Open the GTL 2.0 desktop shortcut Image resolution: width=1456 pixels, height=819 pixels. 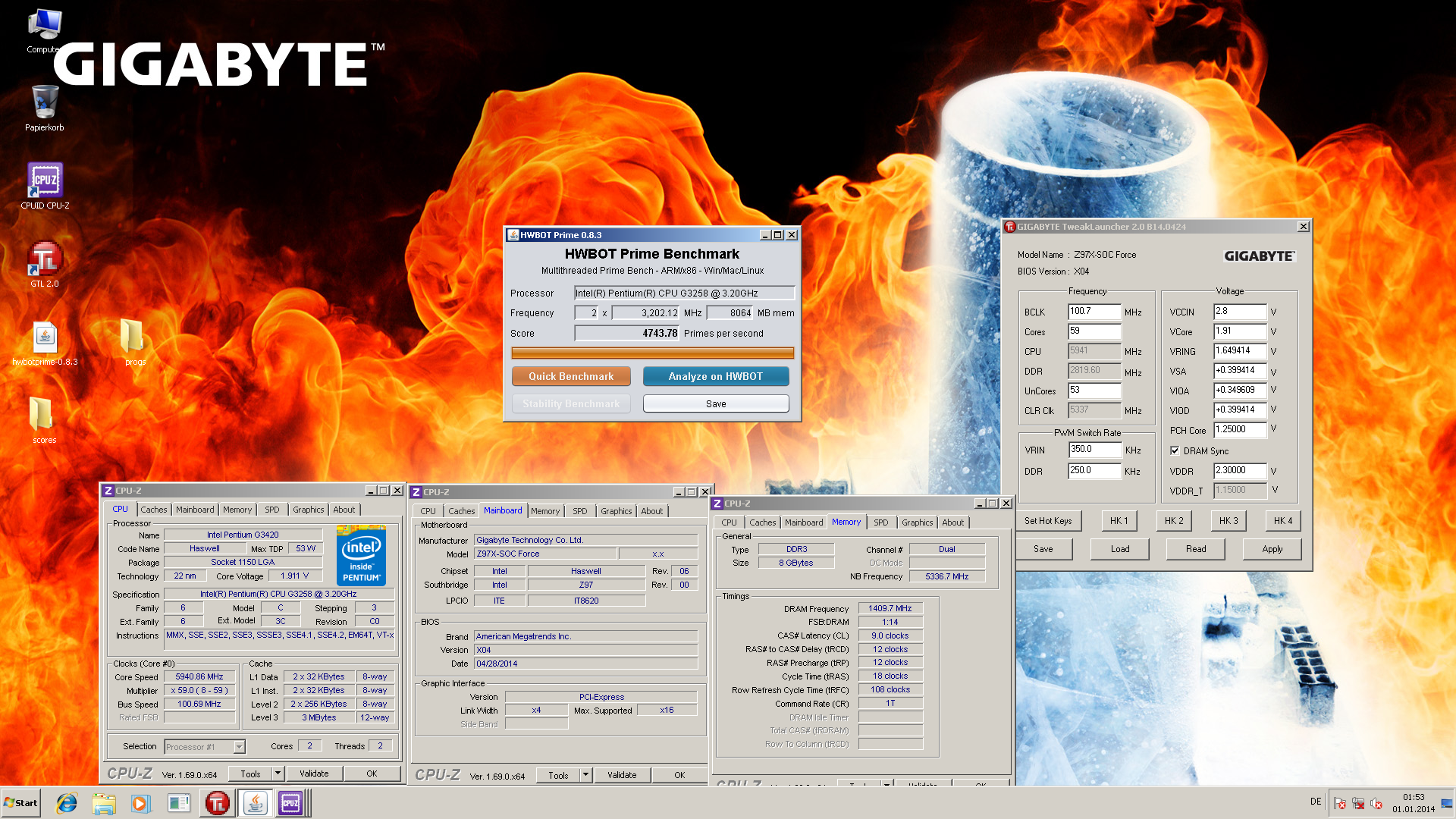45,264
